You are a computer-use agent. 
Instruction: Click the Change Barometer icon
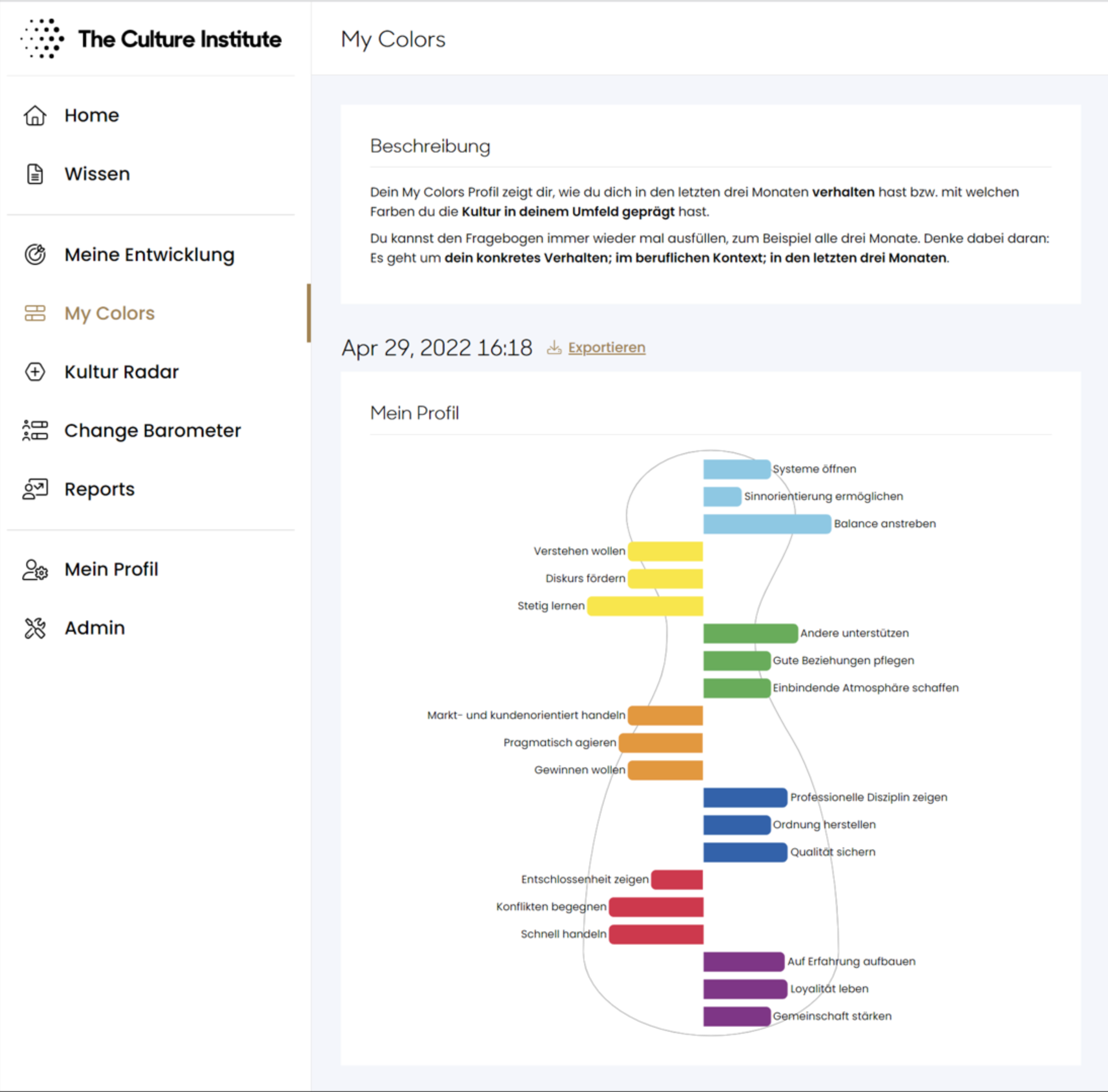pos(35,430)
